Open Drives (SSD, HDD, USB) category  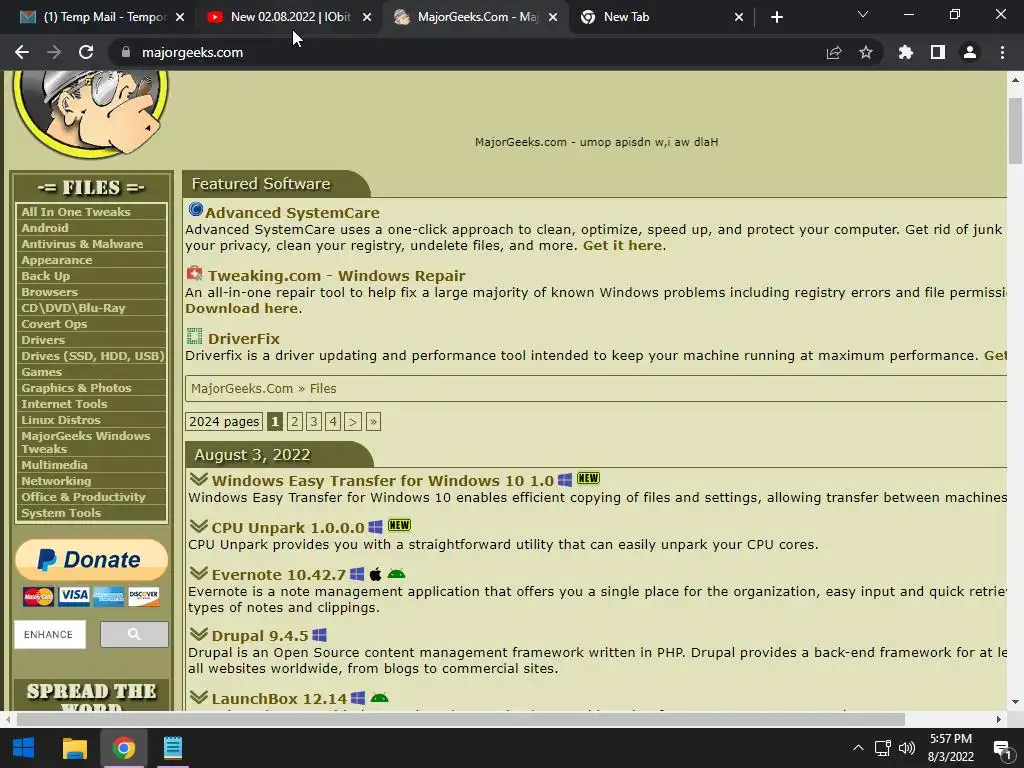pos(92,356)
